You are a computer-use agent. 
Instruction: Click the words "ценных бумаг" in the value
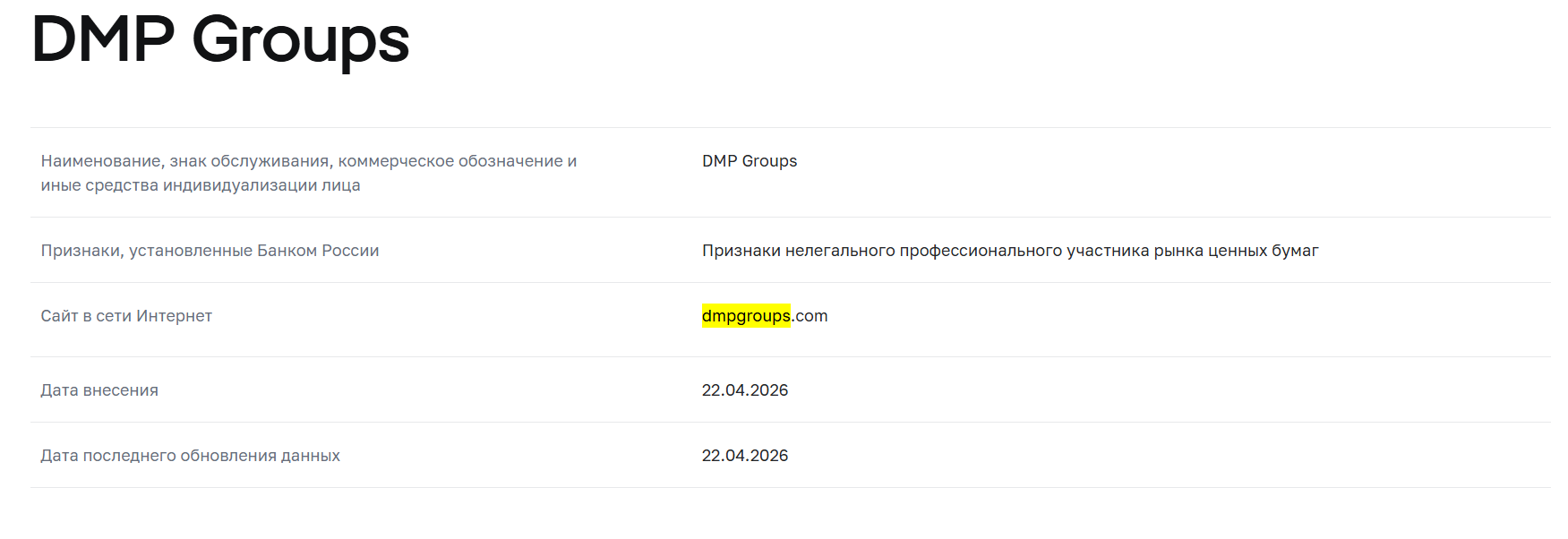pyautogui.click(x=1263, y=251)
